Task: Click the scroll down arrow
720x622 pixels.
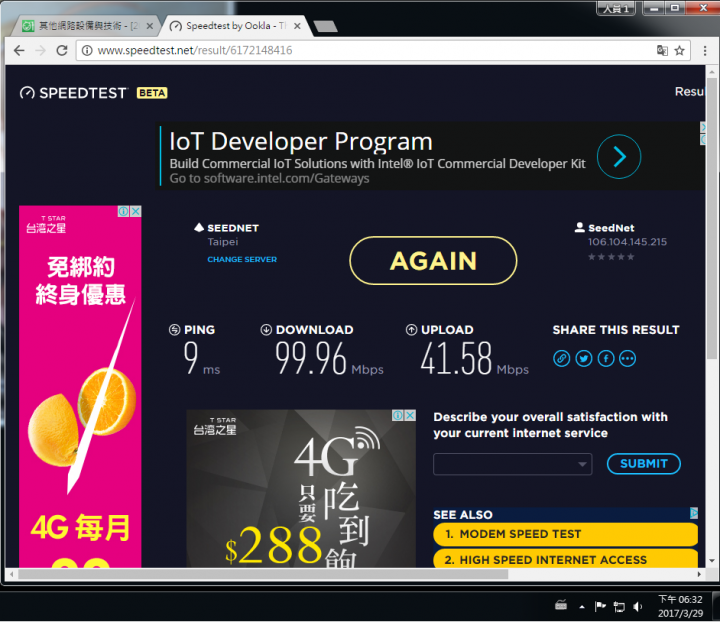Action: coord(712,561)
